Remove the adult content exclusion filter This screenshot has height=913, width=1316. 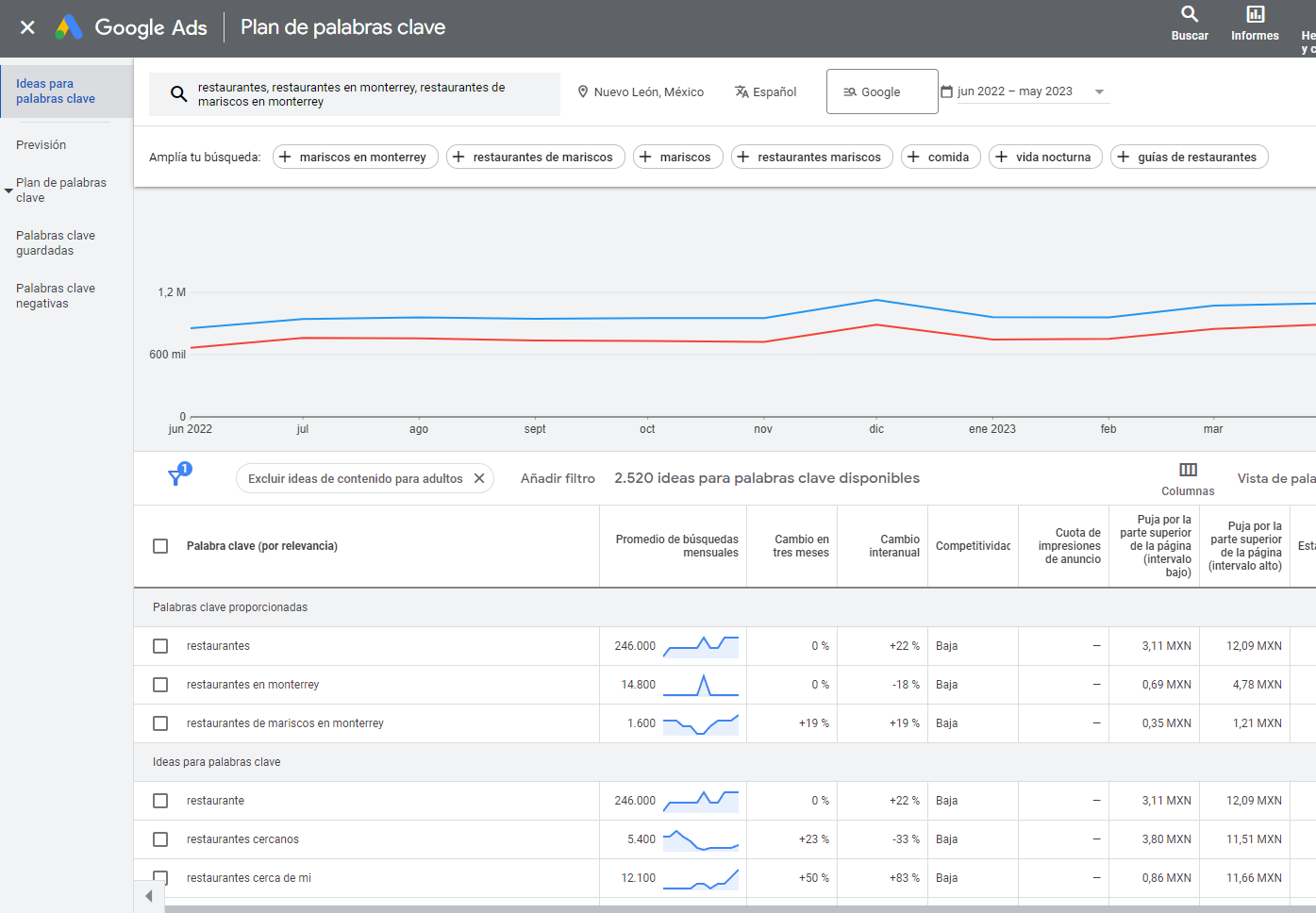click(479, 478)
